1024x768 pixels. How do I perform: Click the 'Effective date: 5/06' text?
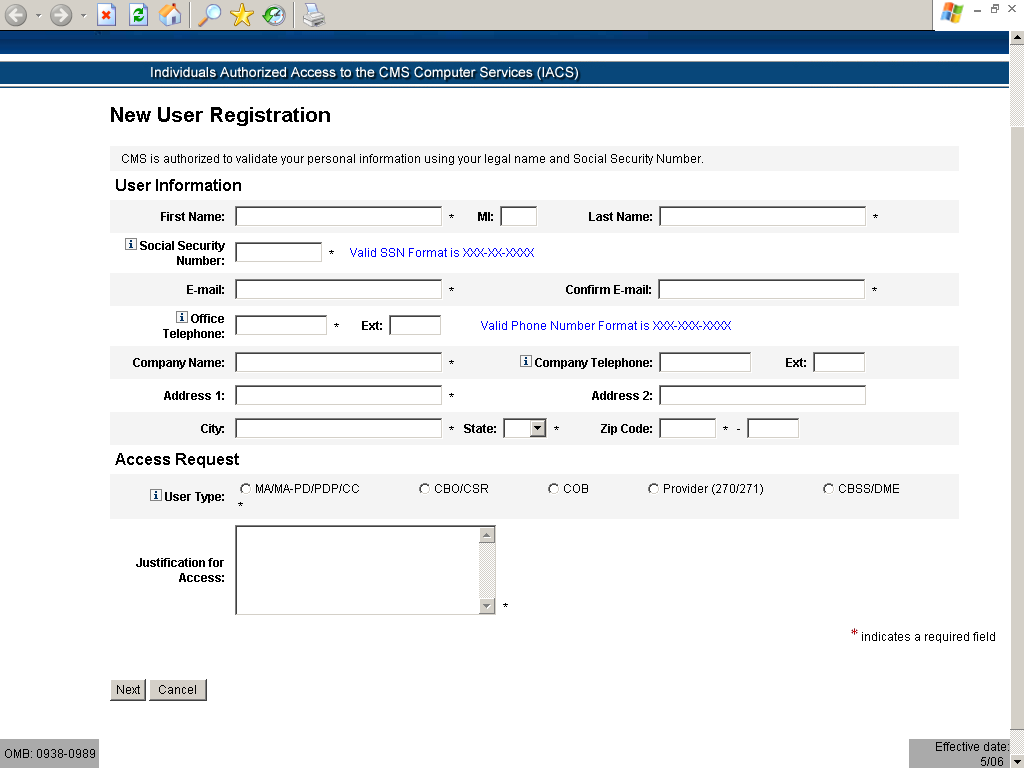(x=972, y=754)
